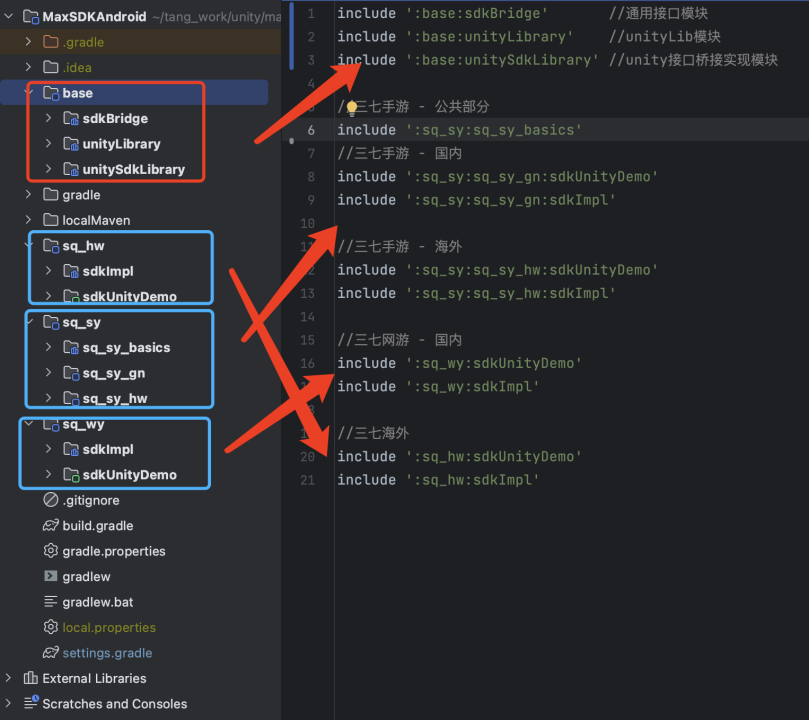Viewport: 809px width, 720px height.
Task: Click the gradle folder icon
Action: (x=51, y=194)
